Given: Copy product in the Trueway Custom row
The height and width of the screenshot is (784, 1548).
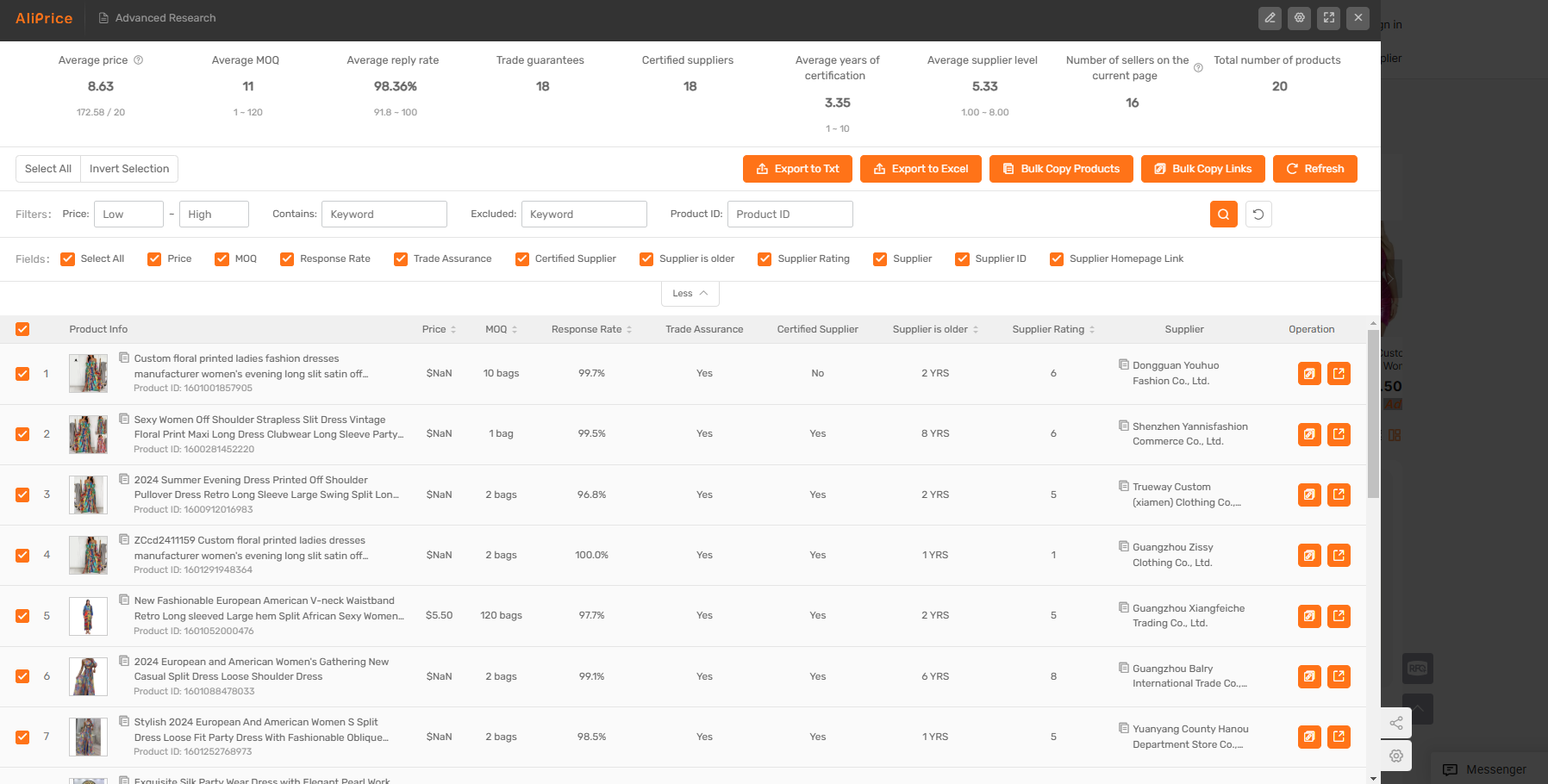Looking at the screenshot, I should (x=1309, y=495).
